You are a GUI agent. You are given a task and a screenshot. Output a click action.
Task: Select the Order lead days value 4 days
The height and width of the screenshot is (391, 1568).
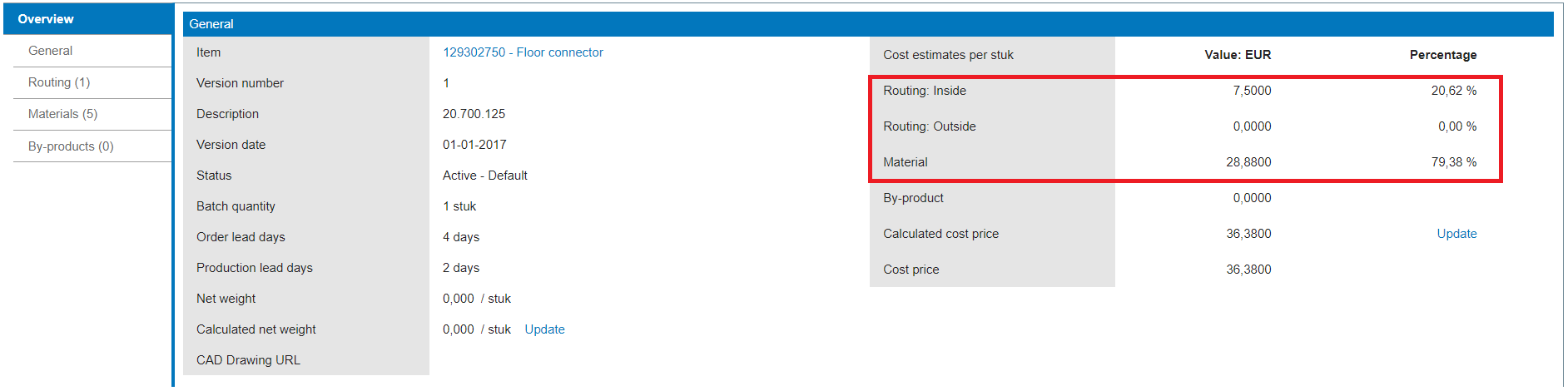click(x=461, y=237)
